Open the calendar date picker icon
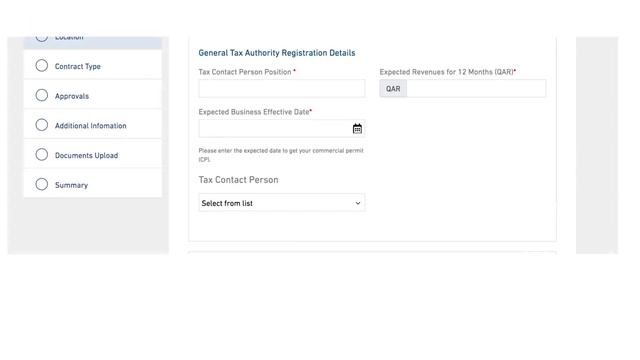Image resolution: width=640 pixels, height=360 pixels. tap(357, 129)
